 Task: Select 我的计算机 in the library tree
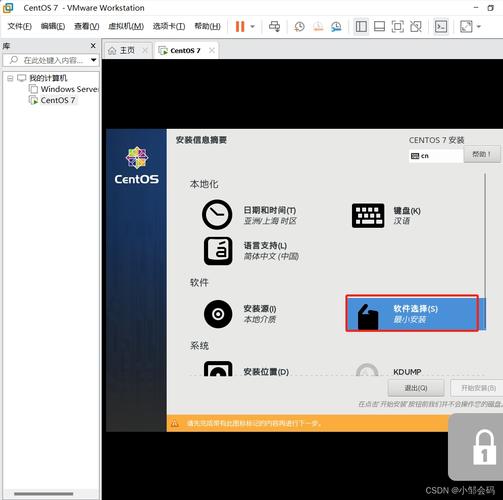pyautogui.click(x=48, y=78)
